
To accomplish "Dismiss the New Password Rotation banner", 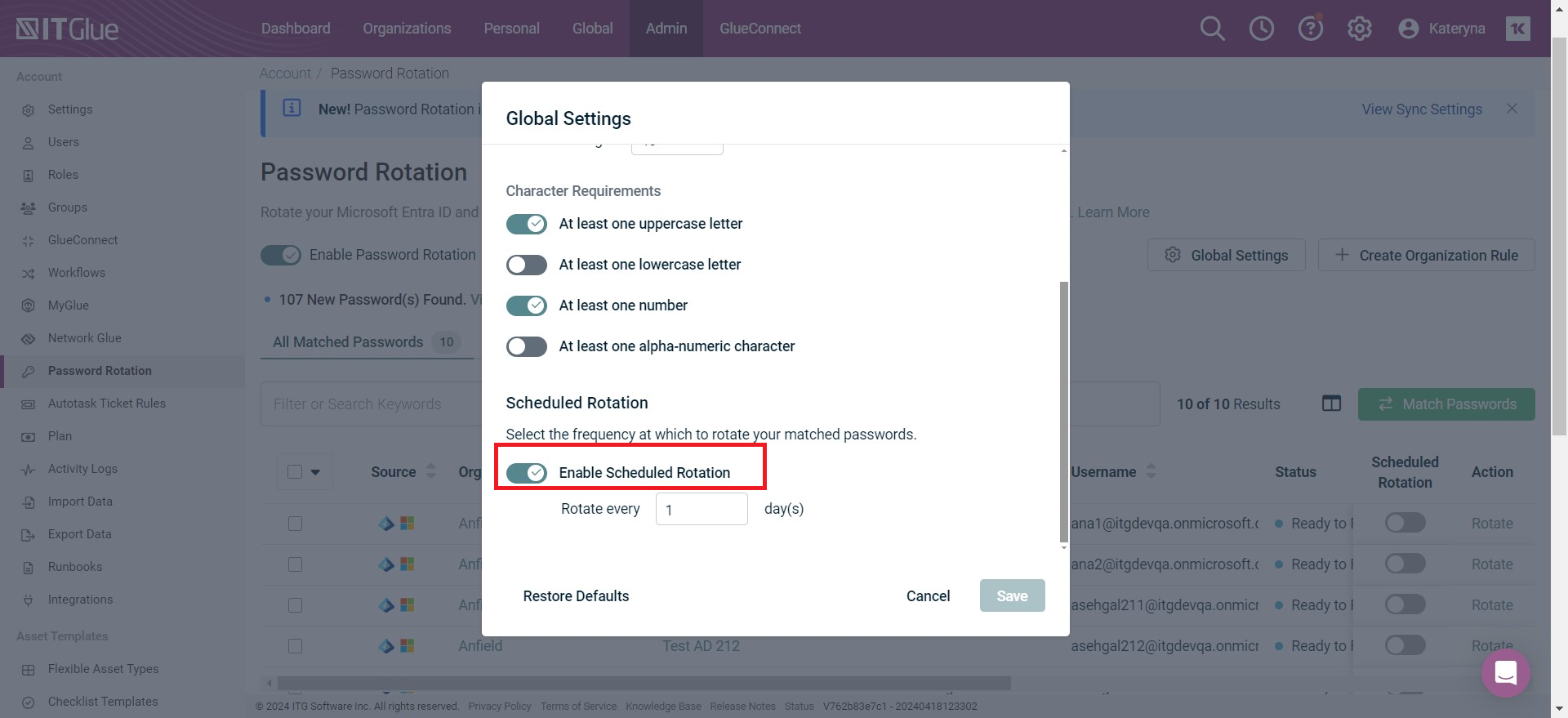I will click(1512, 109).
